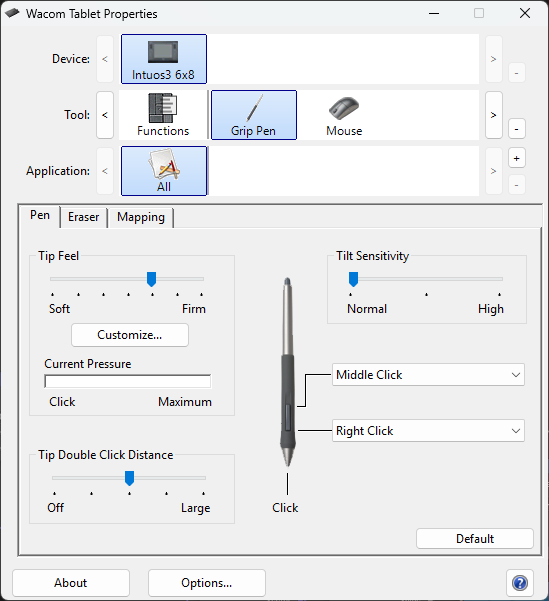Select the All applications icon
The image size is (549, 601).
click(164, 171)
